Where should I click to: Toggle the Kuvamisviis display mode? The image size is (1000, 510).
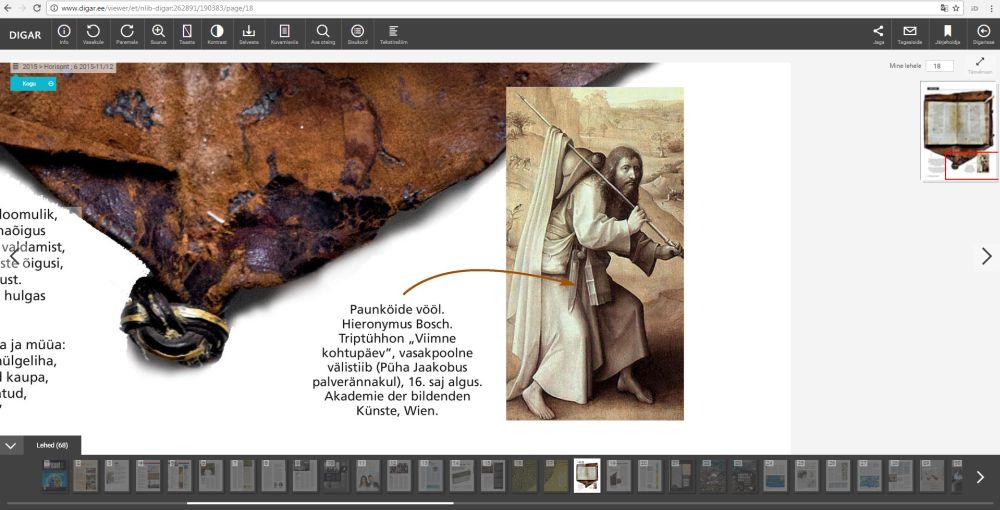(x=284, y=33)
